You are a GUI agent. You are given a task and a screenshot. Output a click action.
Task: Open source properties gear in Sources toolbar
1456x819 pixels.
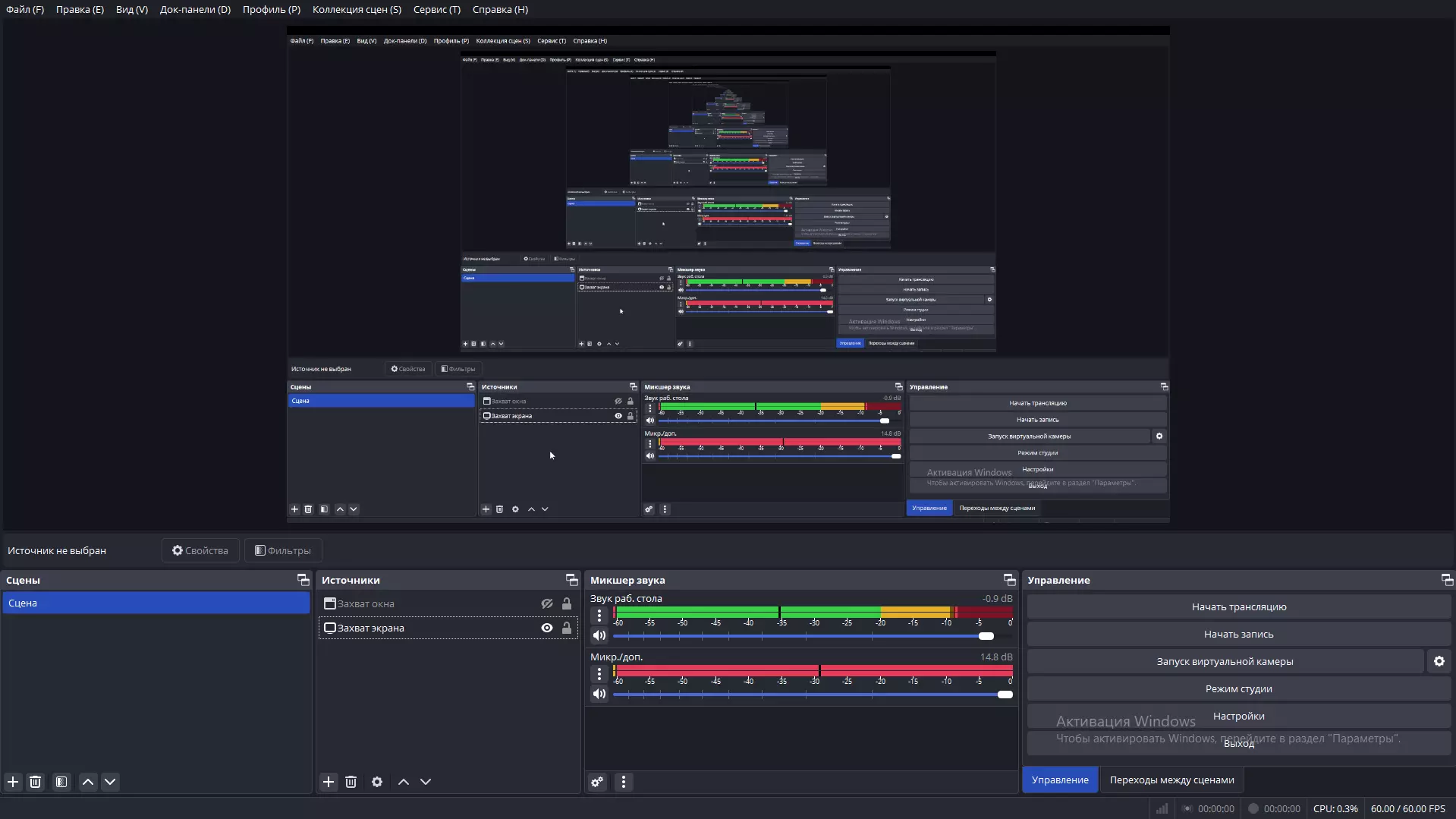click(377, 782)
